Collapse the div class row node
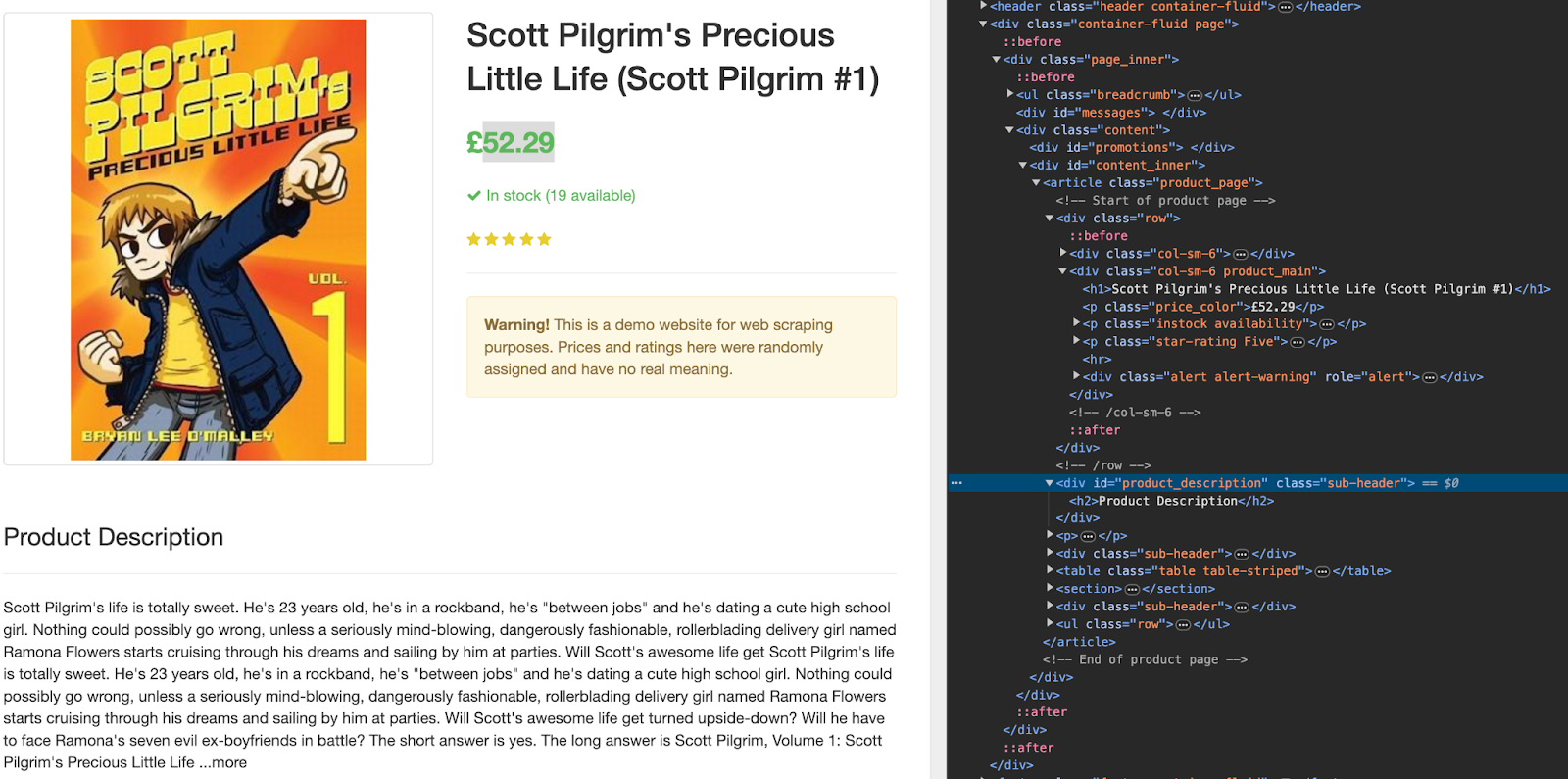The height and width of the screenshot is (779, 1568). 1050,218
